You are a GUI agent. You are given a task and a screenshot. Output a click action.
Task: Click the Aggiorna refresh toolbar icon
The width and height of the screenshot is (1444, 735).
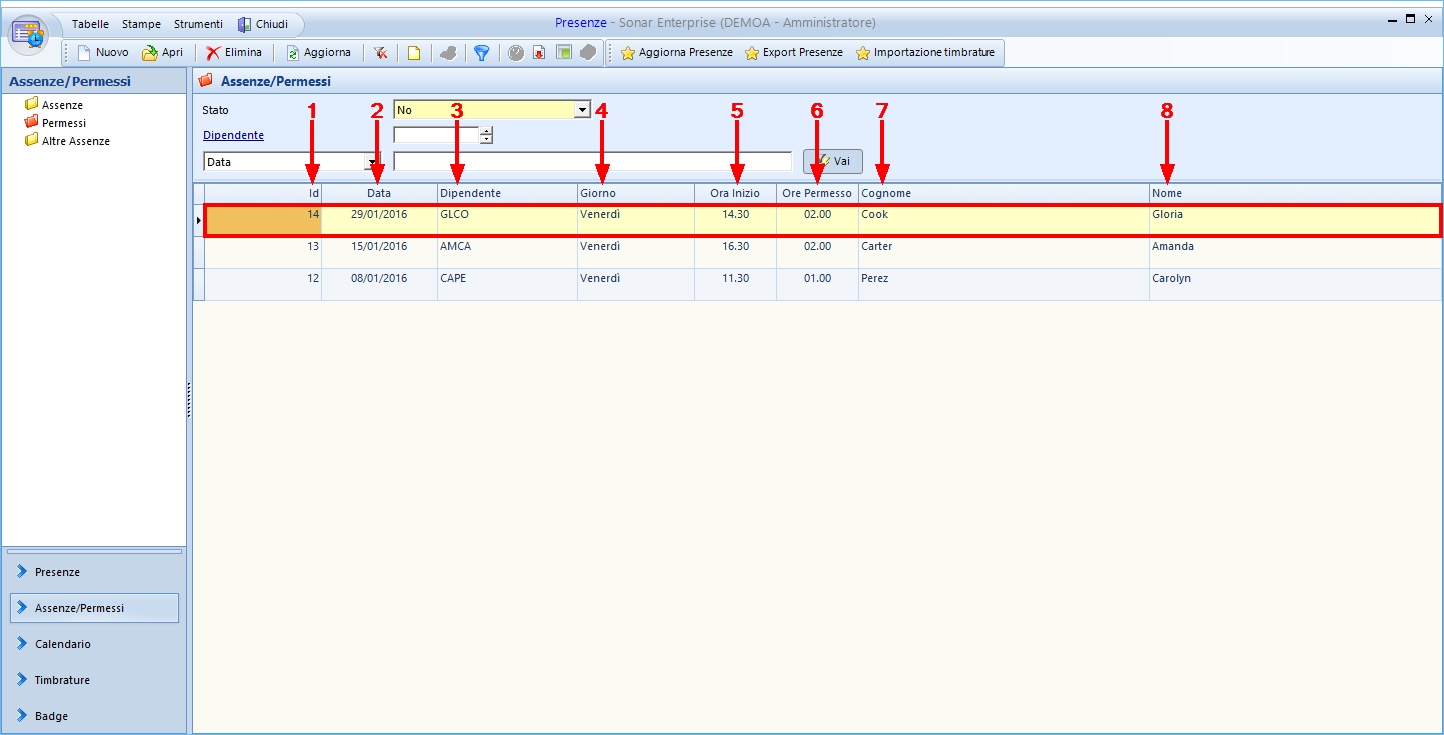(293, 53)
